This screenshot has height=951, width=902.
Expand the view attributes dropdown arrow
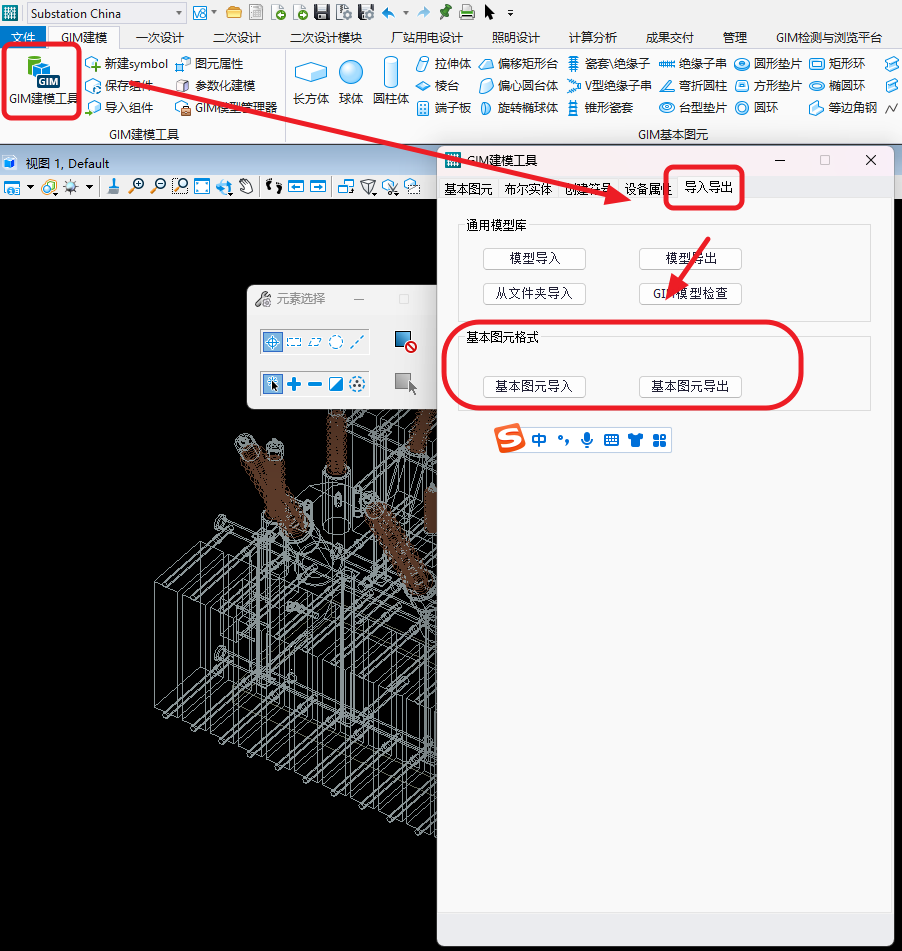point(30,187)
